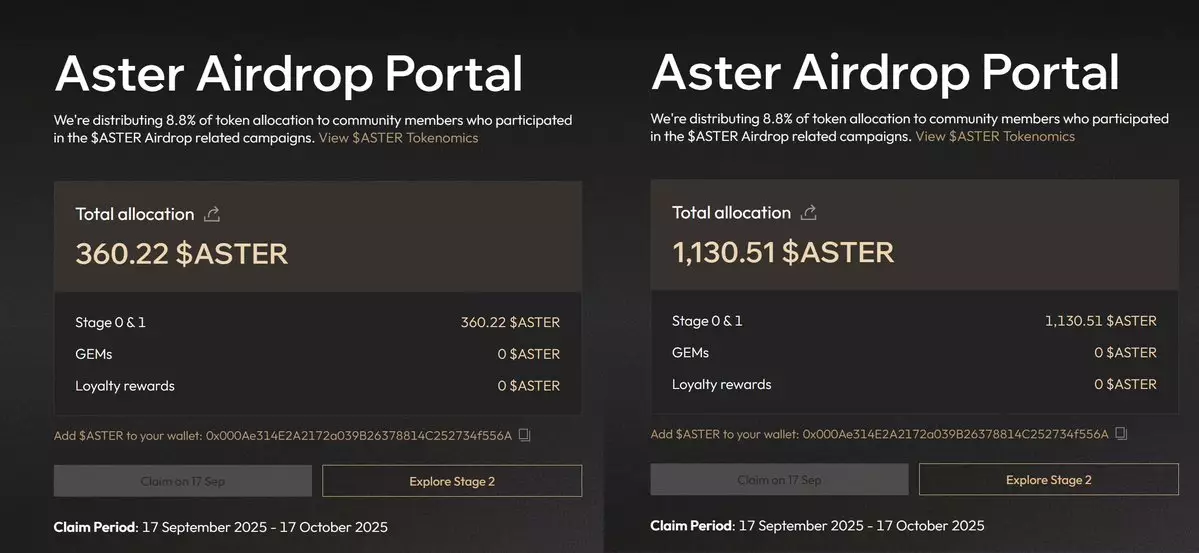This screenshot has height=553, width=1199.
Task: Click the large 360.22 $ASTER total amount
Action: tap(182, 253)
